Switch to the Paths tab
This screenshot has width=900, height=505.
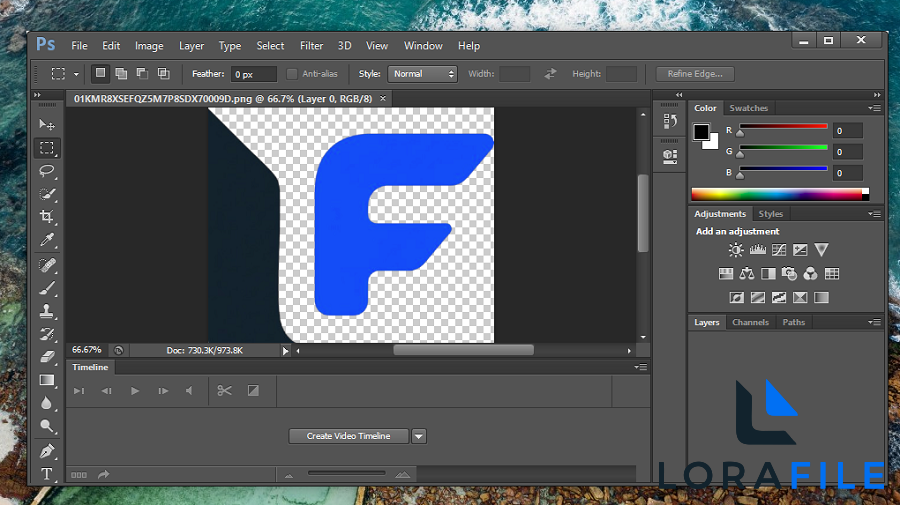pyautogui.click(x=794, y=323)
